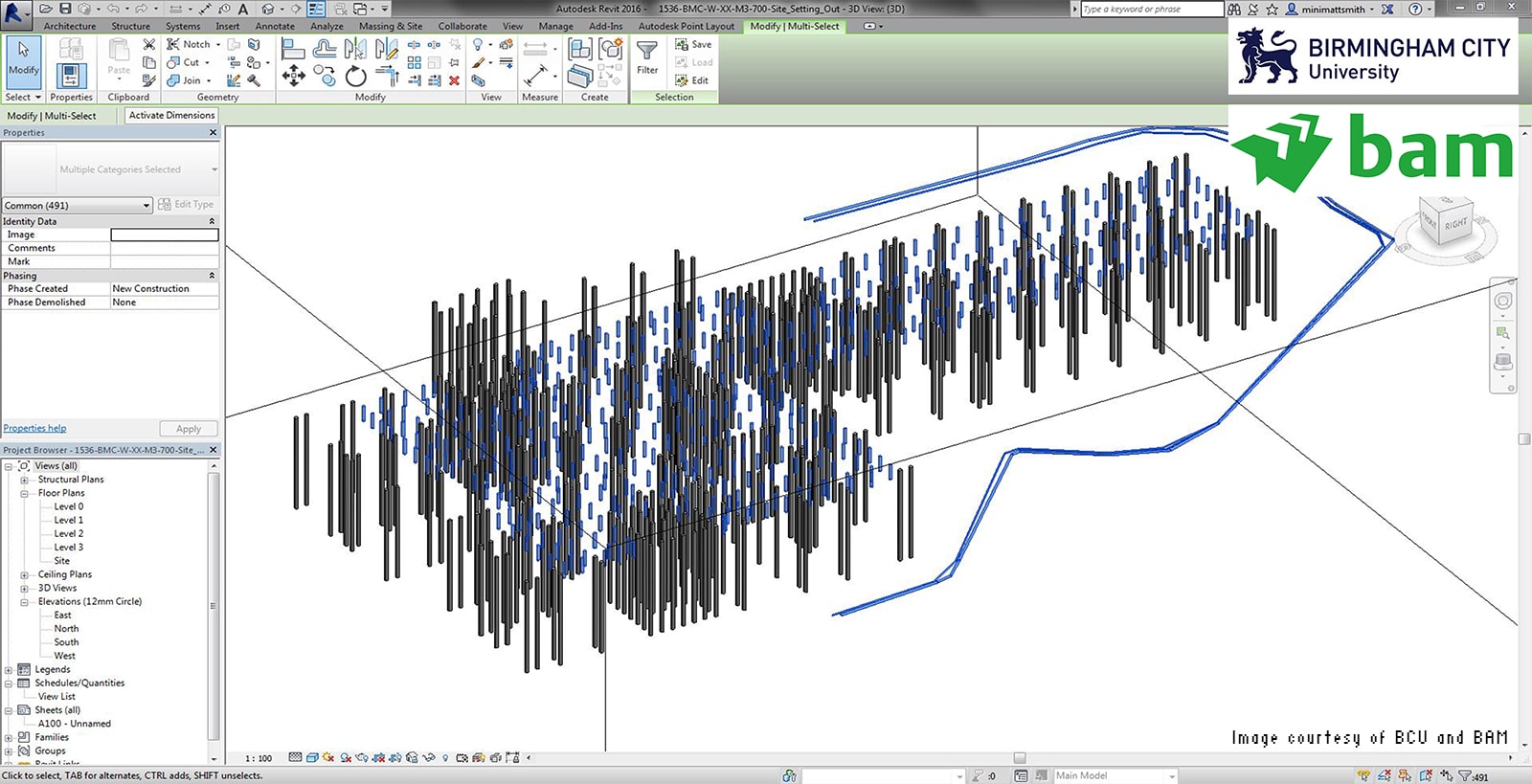Open the Autodesk Point Layout tab
1532x784 pixels.
pyautogui.click(x=687, y=26)
